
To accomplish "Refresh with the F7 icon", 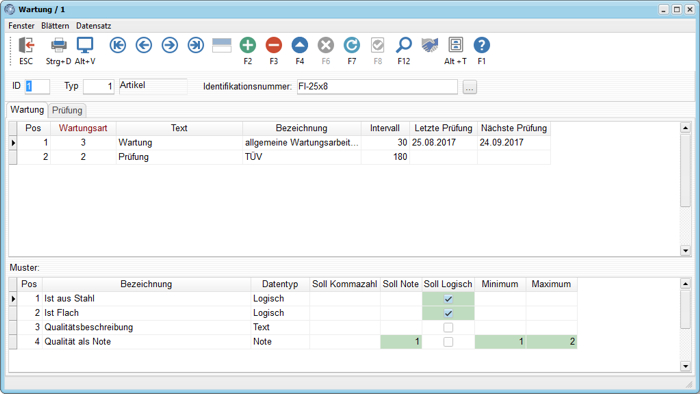I will [352, 45].
